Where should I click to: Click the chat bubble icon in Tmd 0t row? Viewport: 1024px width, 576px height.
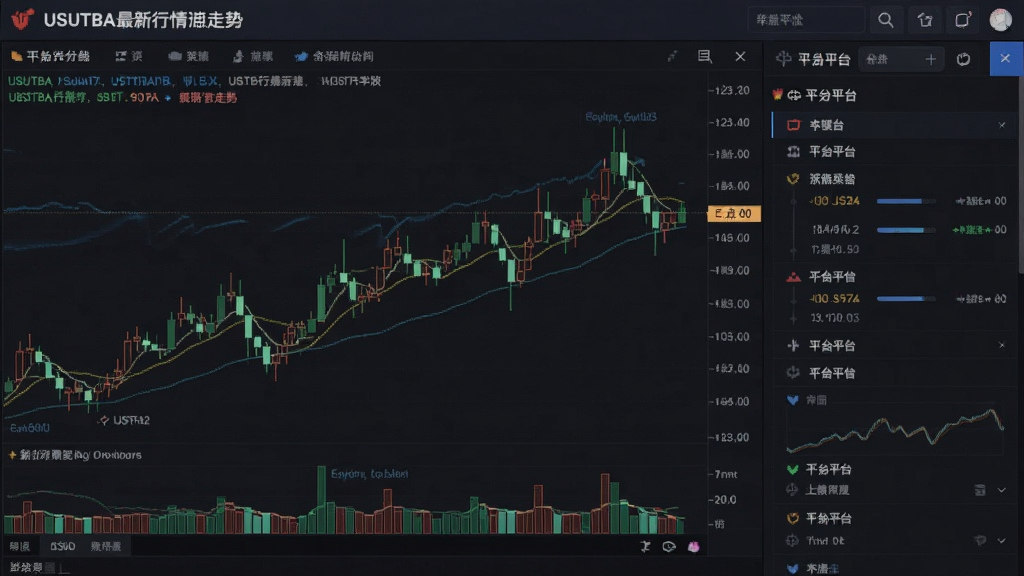click(x=980, y=541)
